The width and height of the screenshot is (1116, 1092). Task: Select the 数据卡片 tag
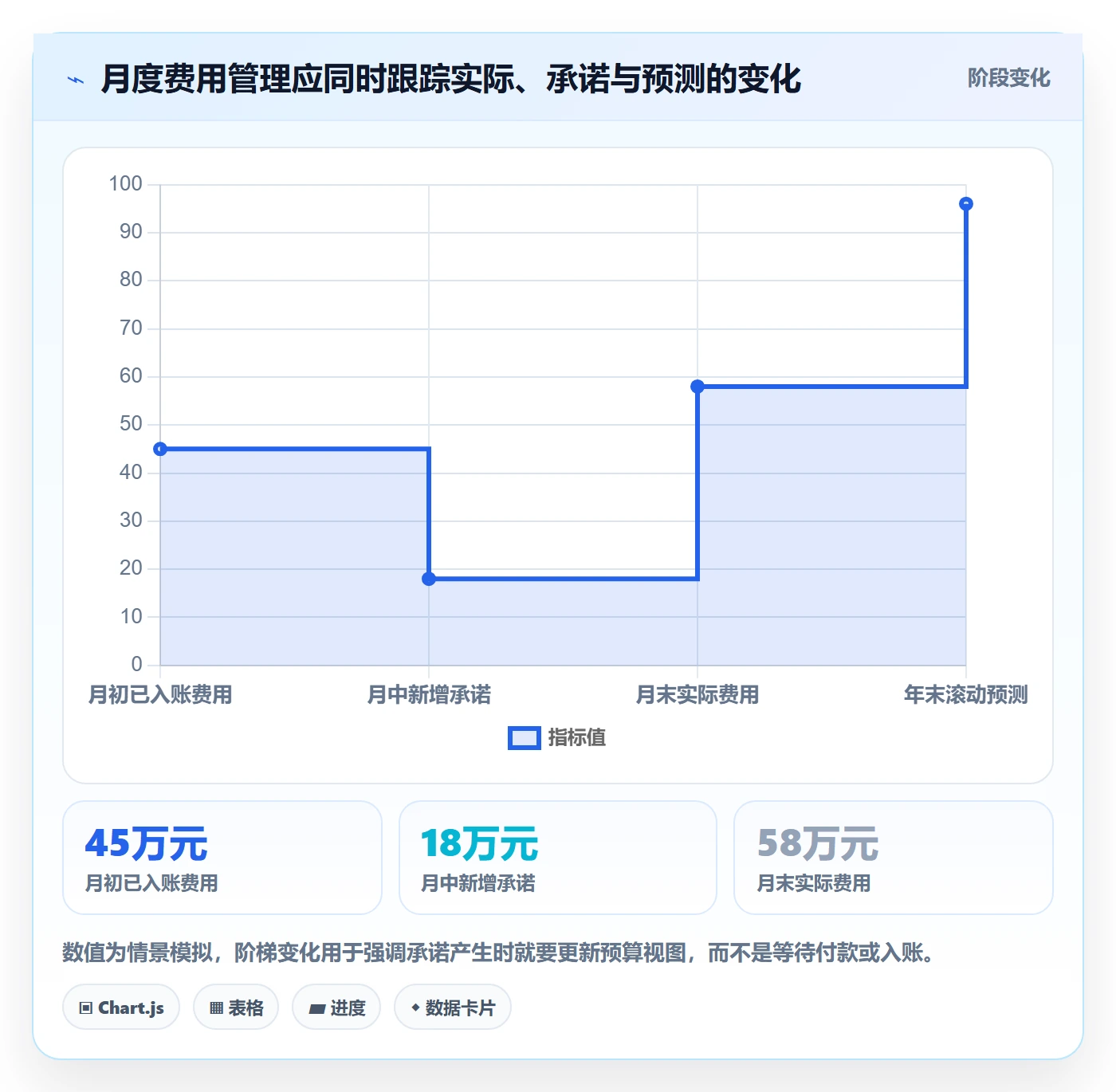tap(453, 1008)
